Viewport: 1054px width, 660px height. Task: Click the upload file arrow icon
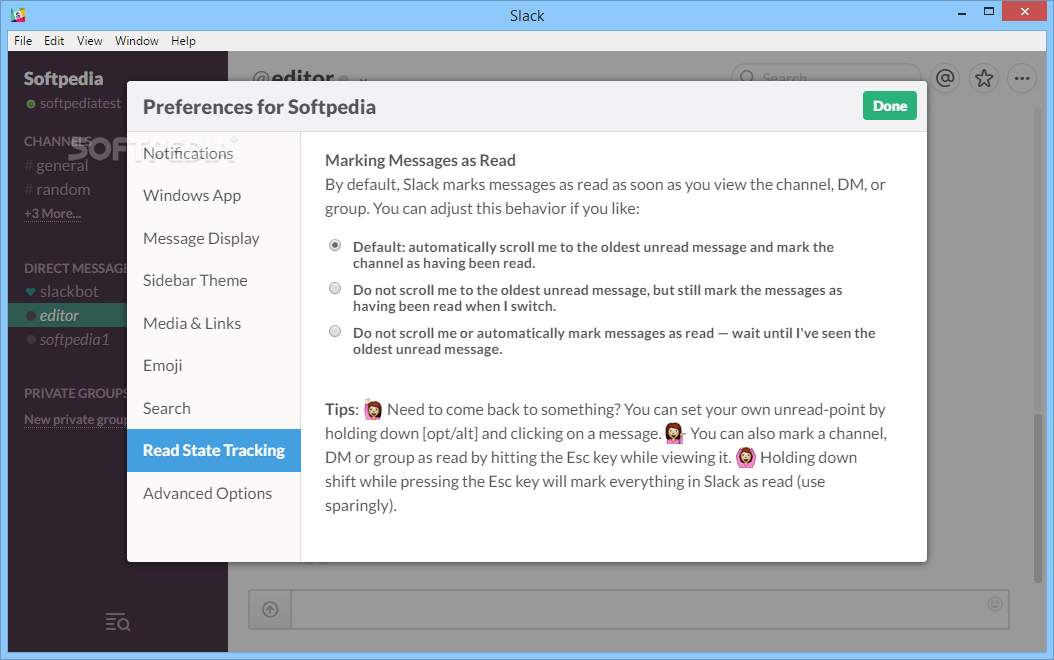pyautogui.click(x=270, y=610)
